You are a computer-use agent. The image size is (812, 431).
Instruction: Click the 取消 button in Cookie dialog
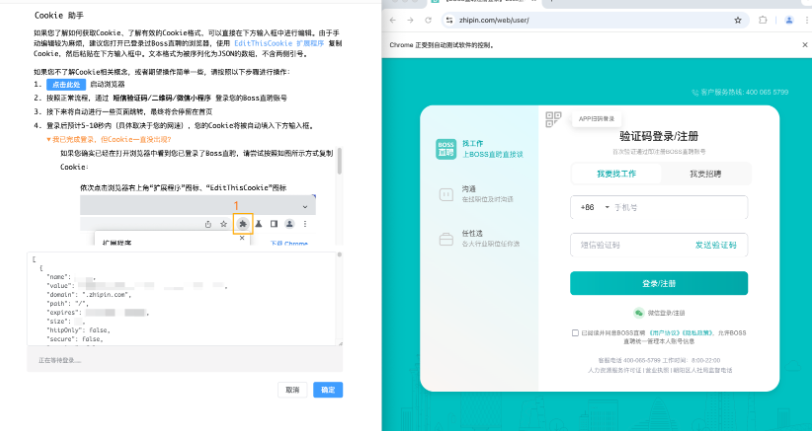292,389
